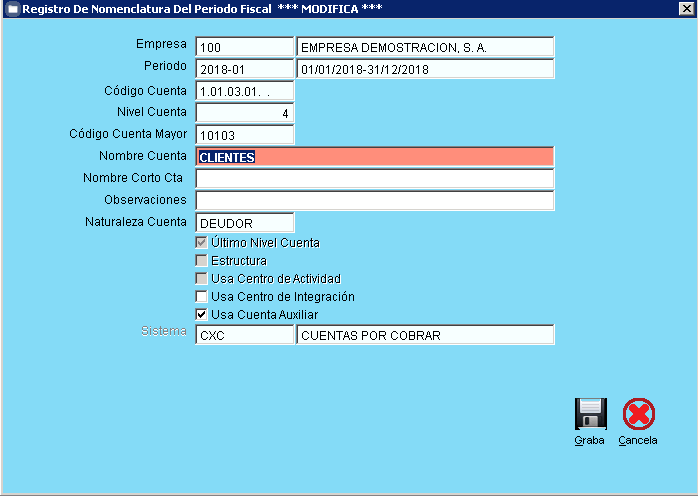Focus the Nivel Cuenta field
Image resolution: width=698 pixels, height=496 pixels.
pyautogui.click(x=244, y=113)
